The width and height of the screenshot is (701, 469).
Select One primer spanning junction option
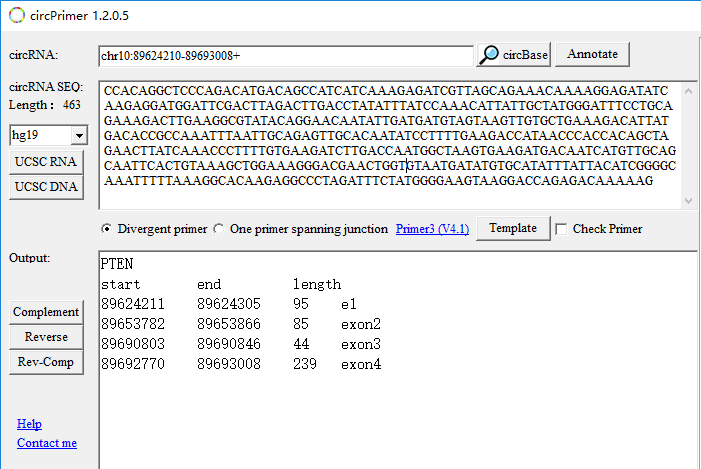(x=219, y=229)
